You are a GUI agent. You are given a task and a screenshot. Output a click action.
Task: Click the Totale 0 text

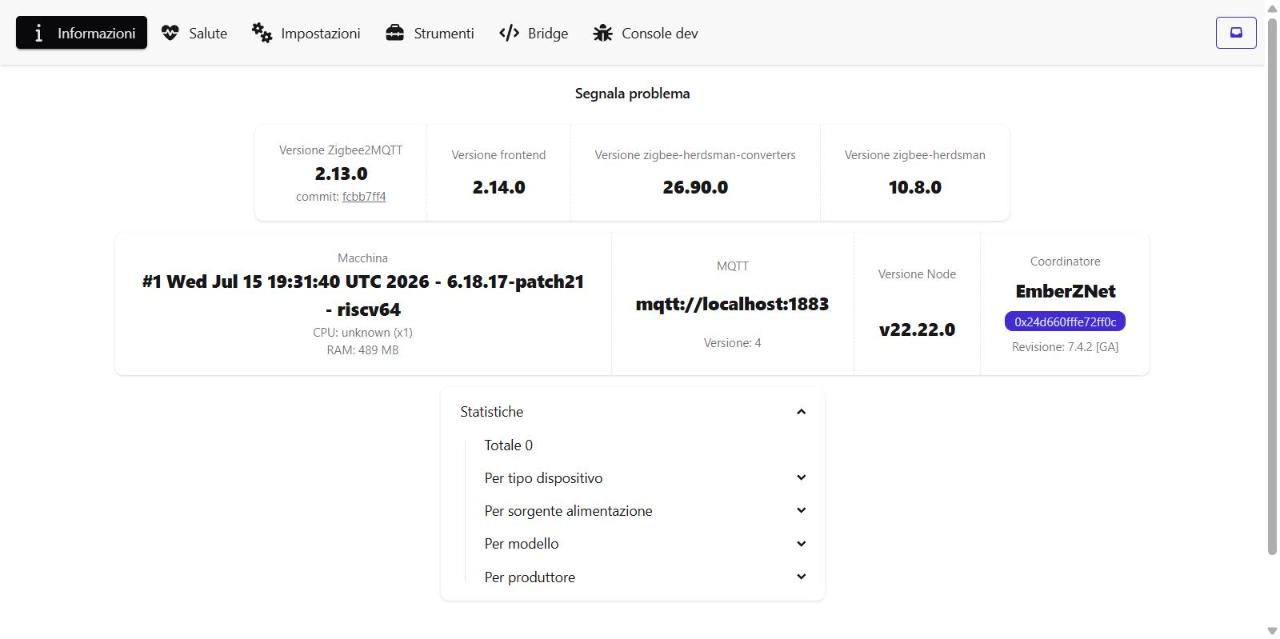tap(508, 445)
